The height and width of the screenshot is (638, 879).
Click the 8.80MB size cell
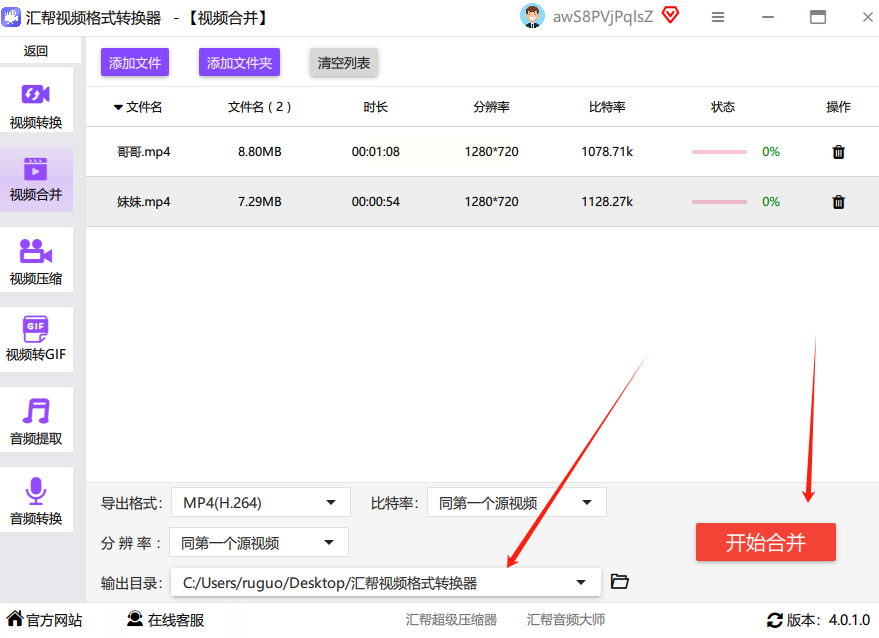coord(260,152)
